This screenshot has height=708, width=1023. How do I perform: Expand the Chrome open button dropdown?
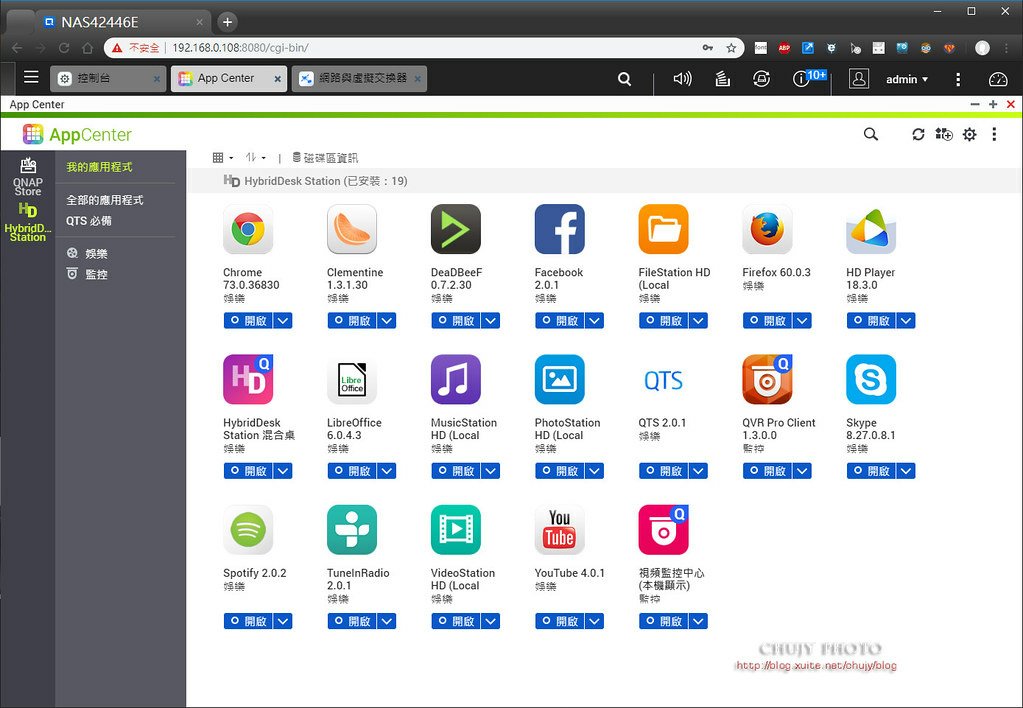(283, 320)
